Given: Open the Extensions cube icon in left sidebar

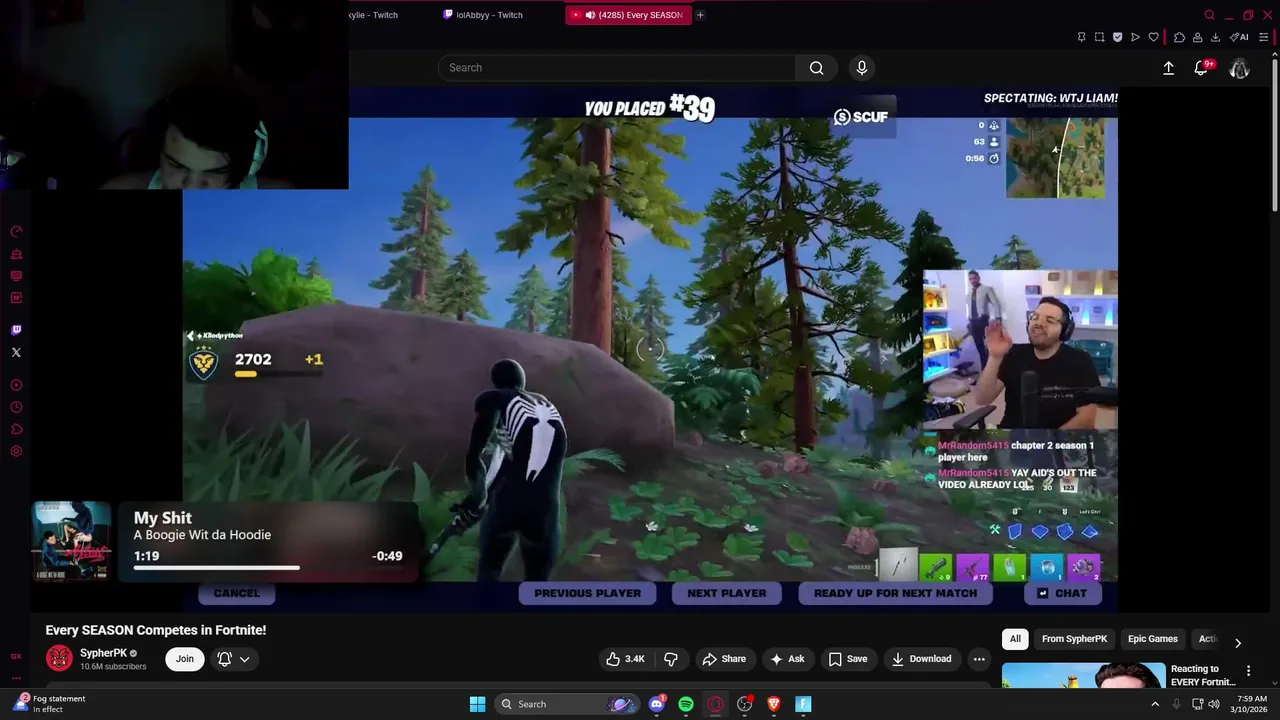Looking at the screenshot, I should coord(16,429).
